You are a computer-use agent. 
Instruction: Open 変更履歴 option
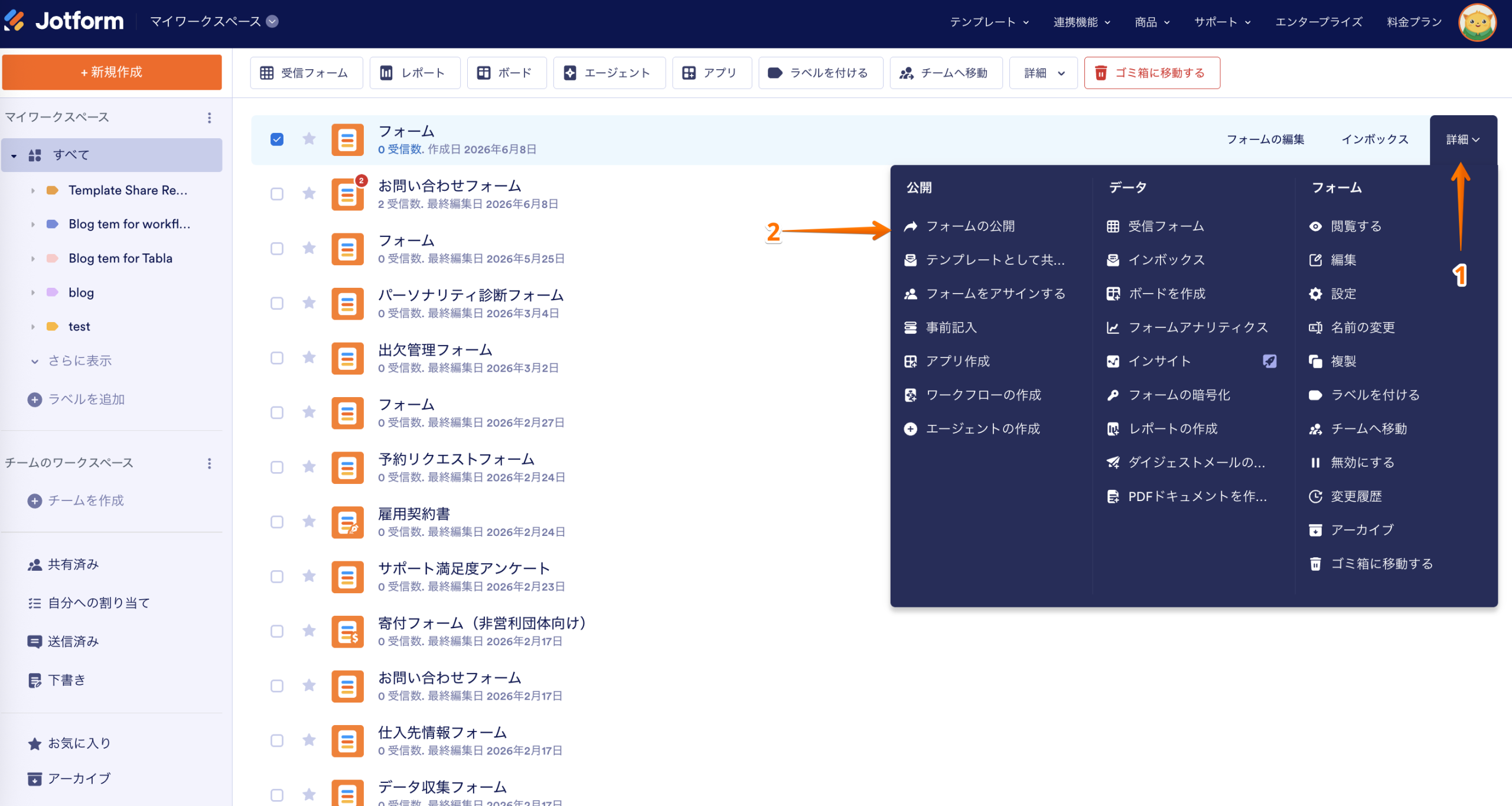click(1345, 496)
